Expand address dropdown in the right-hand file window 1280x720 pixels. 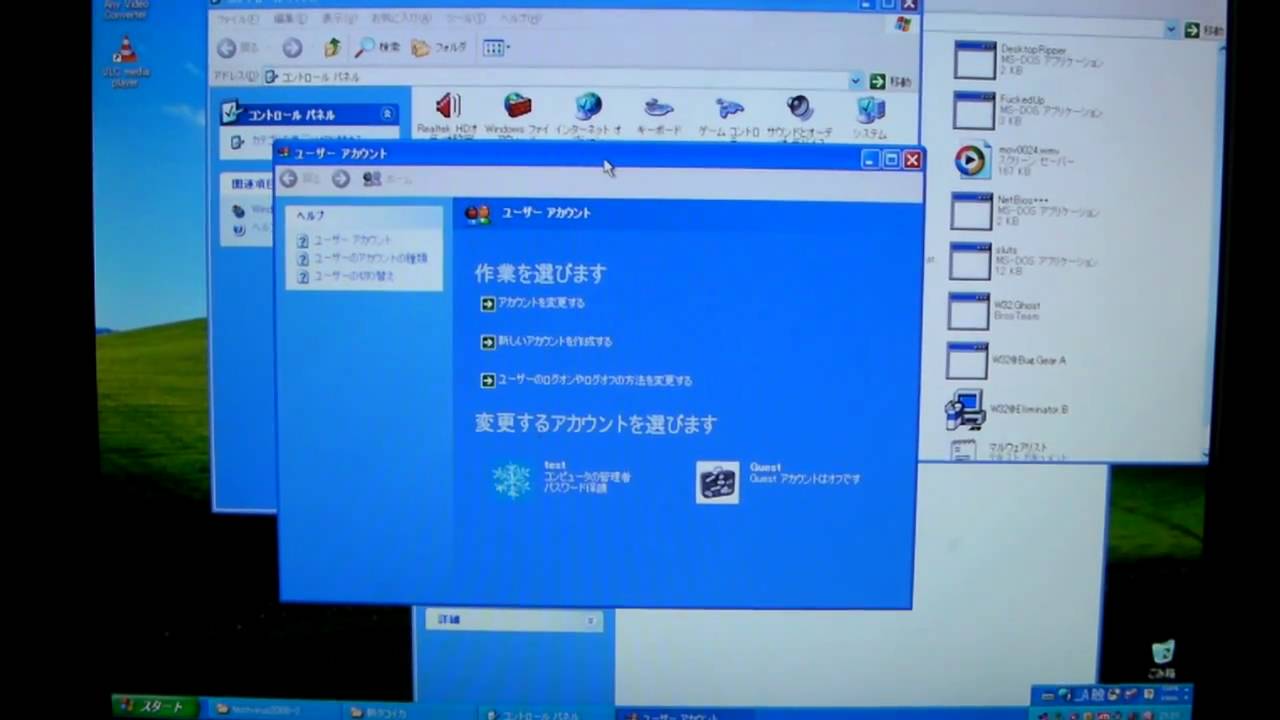(1171, 30)
